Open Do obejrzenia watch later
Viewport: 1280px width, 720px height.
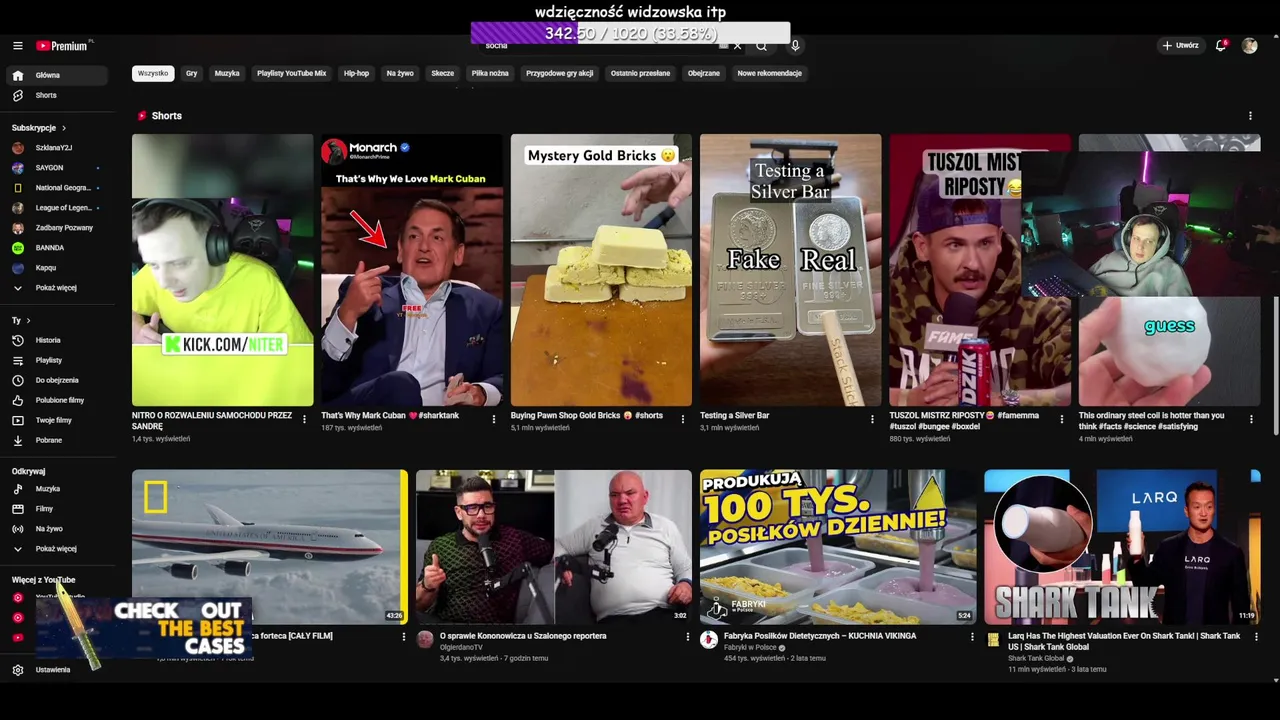pos(57,380)
